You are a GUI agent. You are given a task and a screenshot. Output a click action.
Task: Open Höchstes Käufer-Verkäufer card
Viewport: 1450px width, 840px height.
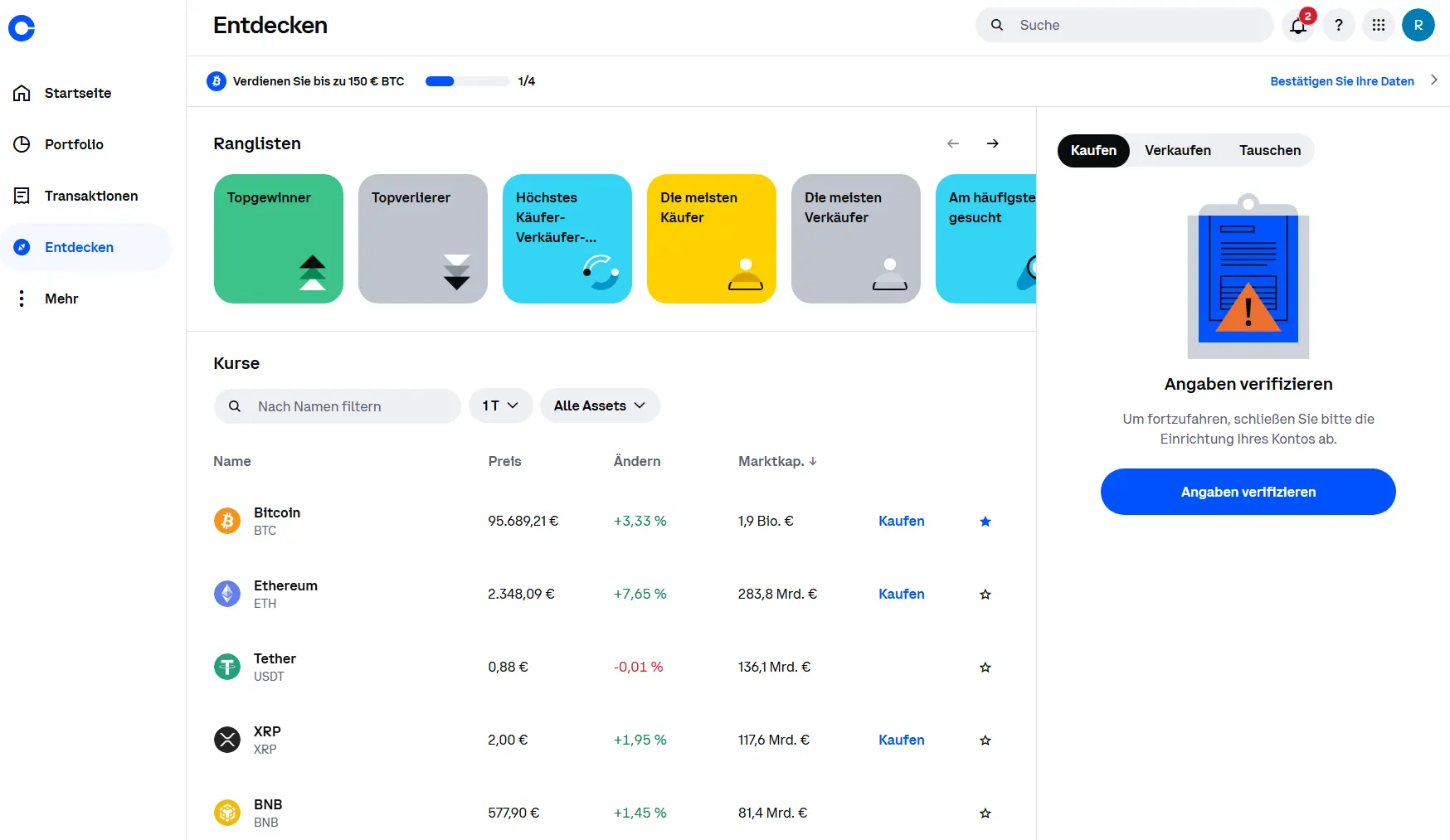click(x=567, y=239)
